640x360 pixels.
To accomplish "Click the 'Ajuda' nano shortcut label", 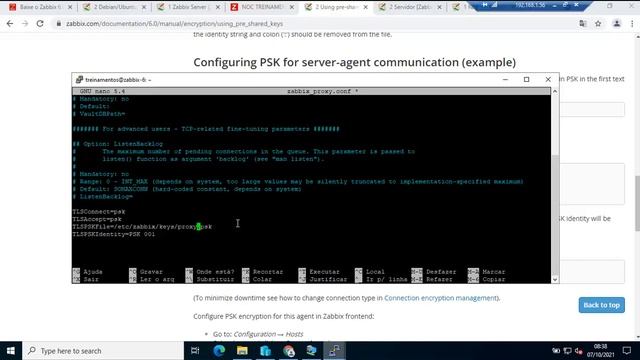I will pyautogui.click(x=93, y=272).
